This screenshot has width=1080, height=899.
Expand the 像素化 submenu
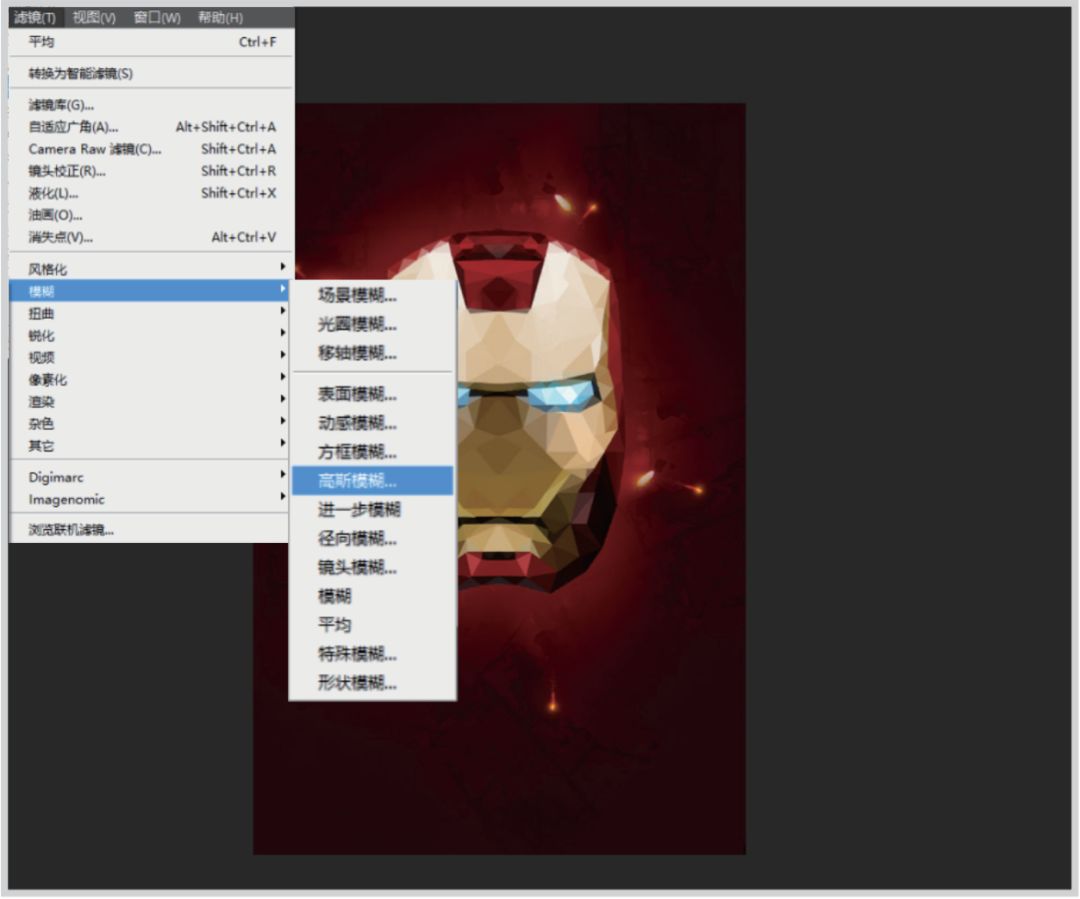tap(48, 380)
